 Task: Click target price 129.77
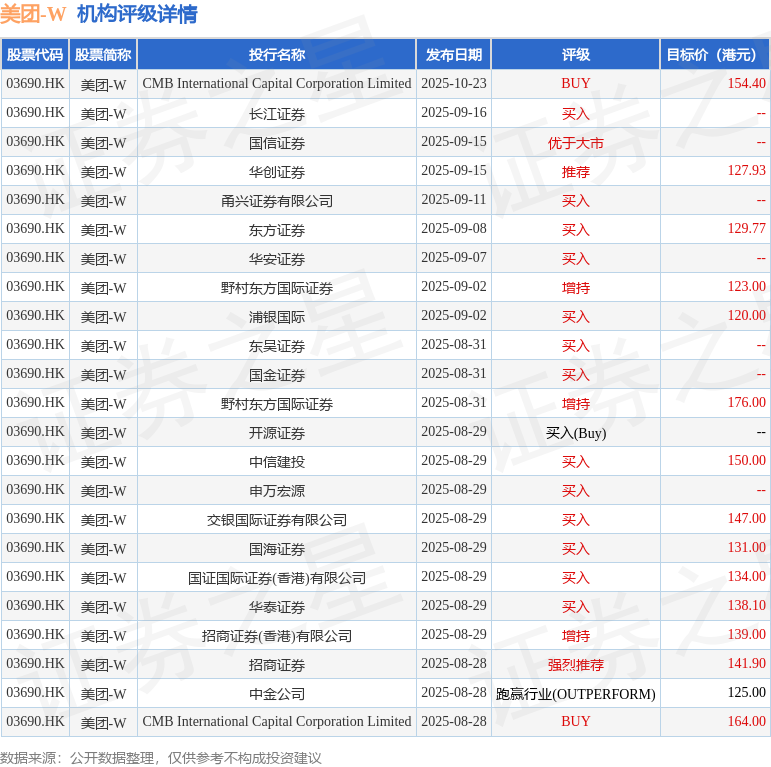click(746, 228)
